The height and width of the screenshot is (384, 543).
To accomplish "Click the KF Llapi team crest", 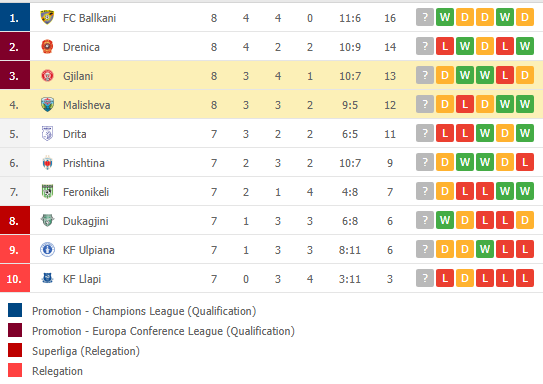I will 47,278.
